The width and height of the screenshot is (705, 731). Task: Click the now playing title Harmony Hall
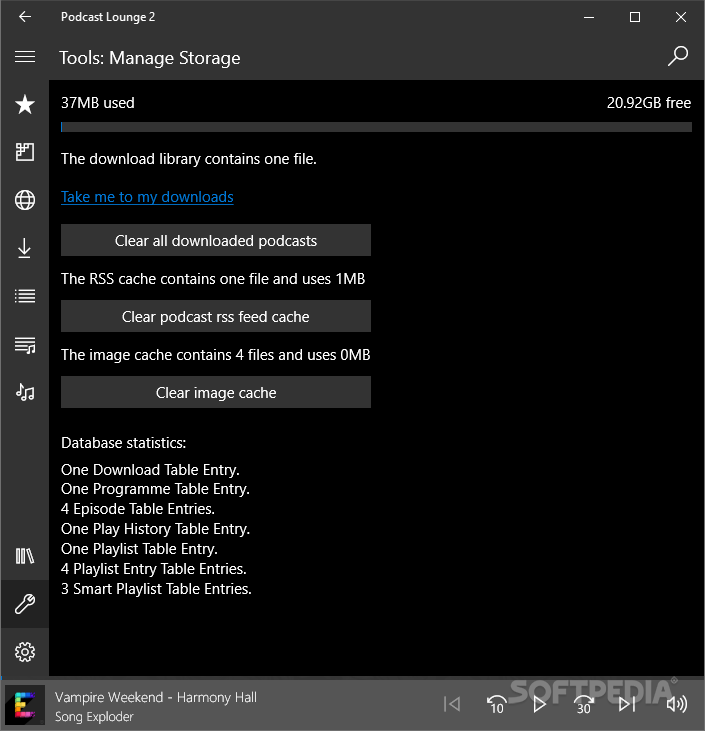pos(156,697)
